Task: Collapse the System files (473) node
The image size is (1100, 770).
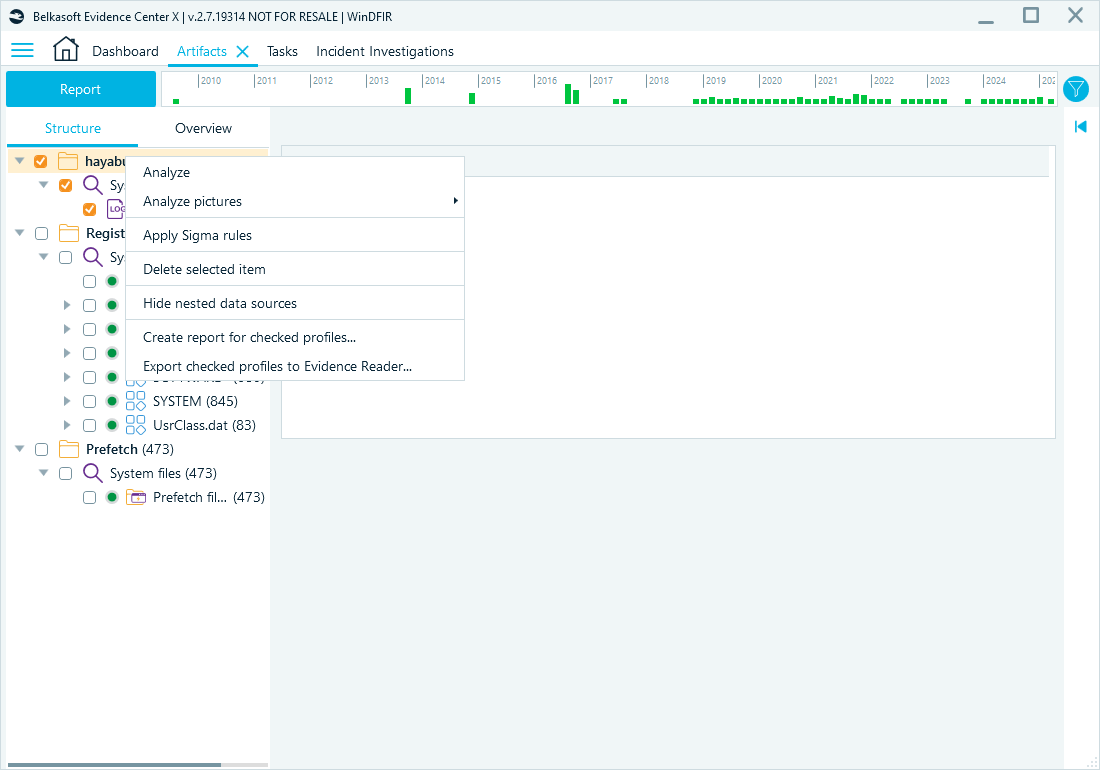Action: 43,473
